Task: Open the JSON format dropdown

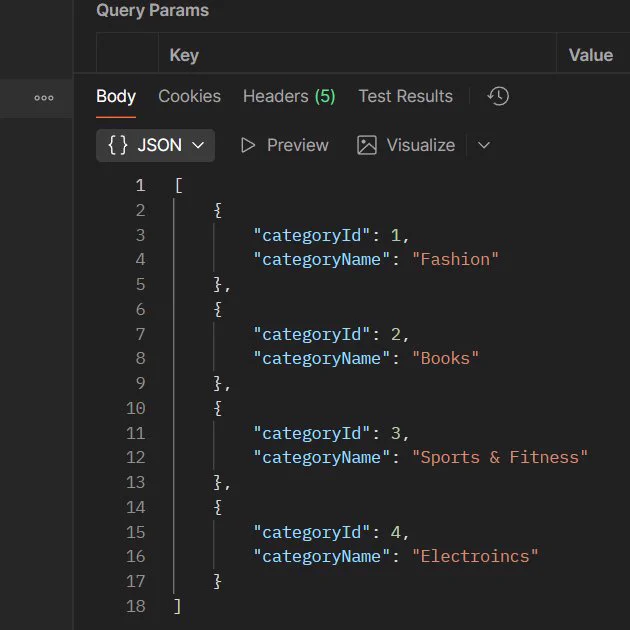Action: 155,145
